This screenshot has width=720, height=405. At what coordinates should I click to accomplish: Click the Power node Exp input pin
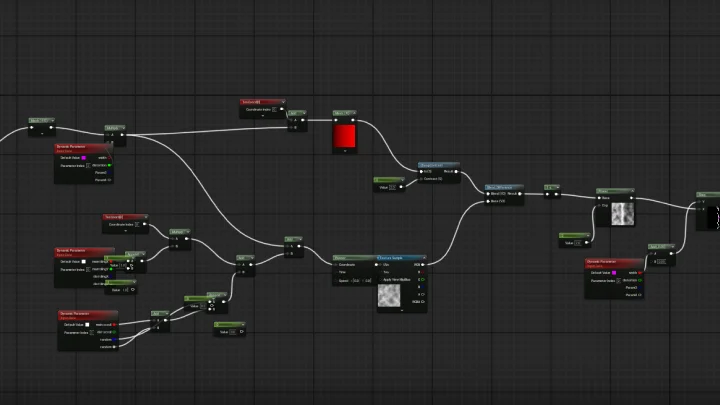pos(599,205)
